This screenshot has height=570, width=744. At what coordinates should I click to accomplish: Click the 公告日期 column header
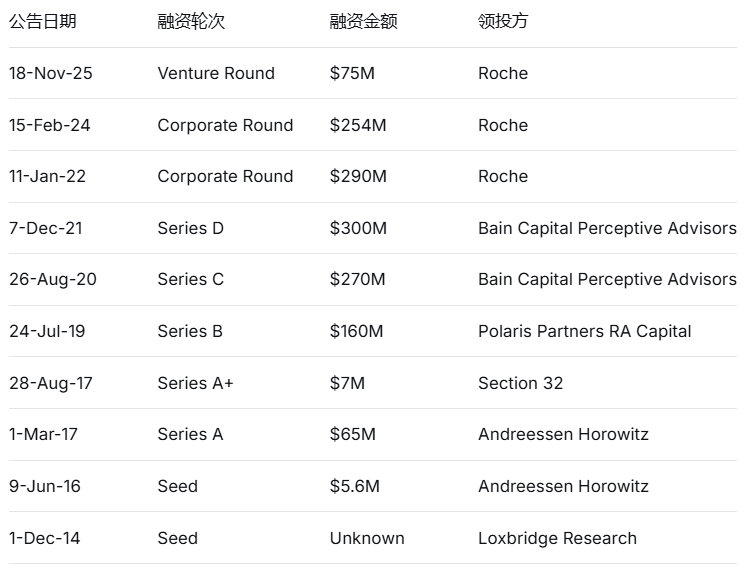tap(43, 21)
